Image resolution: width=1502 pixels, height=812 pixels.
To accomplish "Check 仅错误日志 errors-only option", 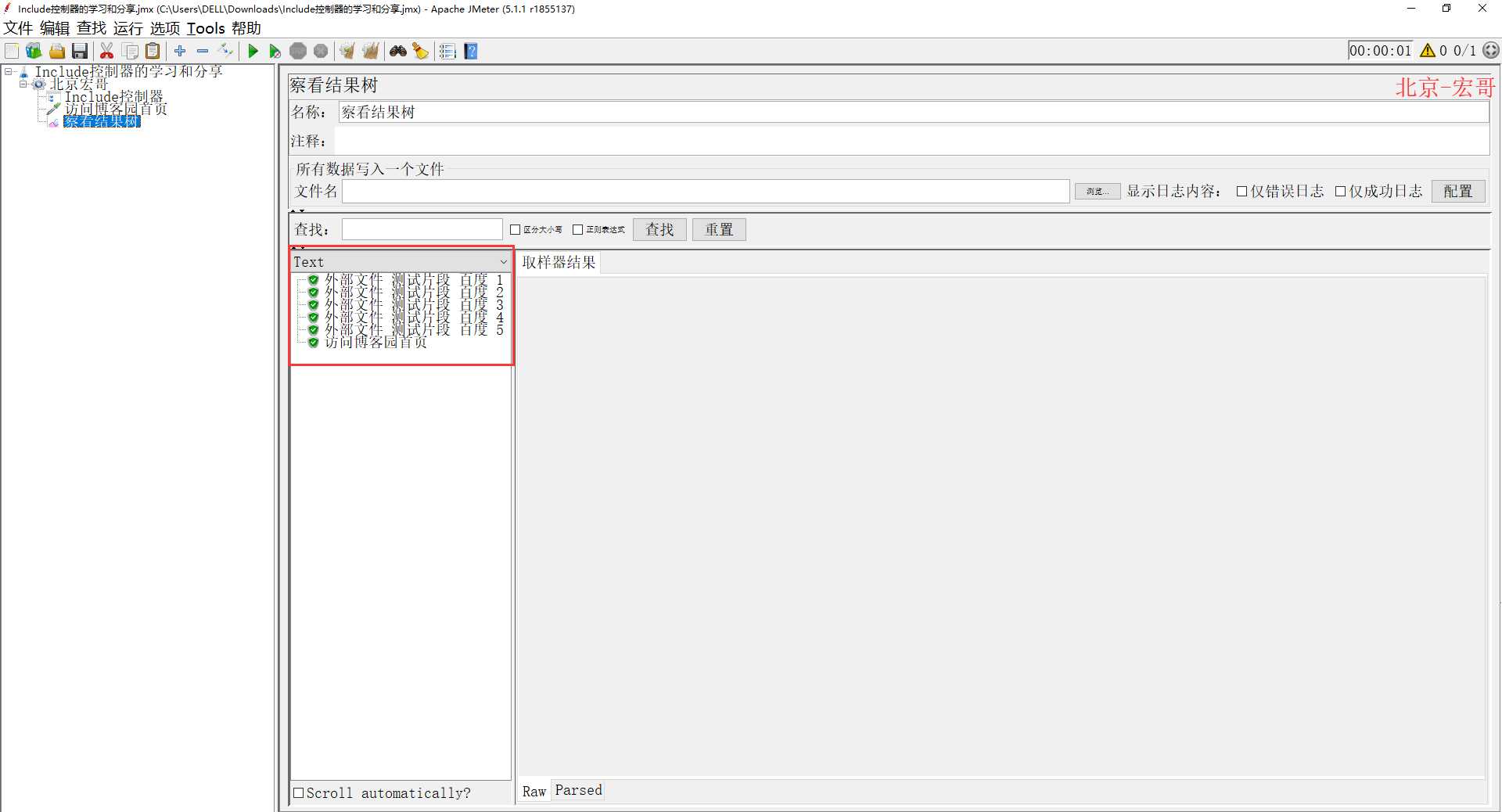I will 1241,192.
